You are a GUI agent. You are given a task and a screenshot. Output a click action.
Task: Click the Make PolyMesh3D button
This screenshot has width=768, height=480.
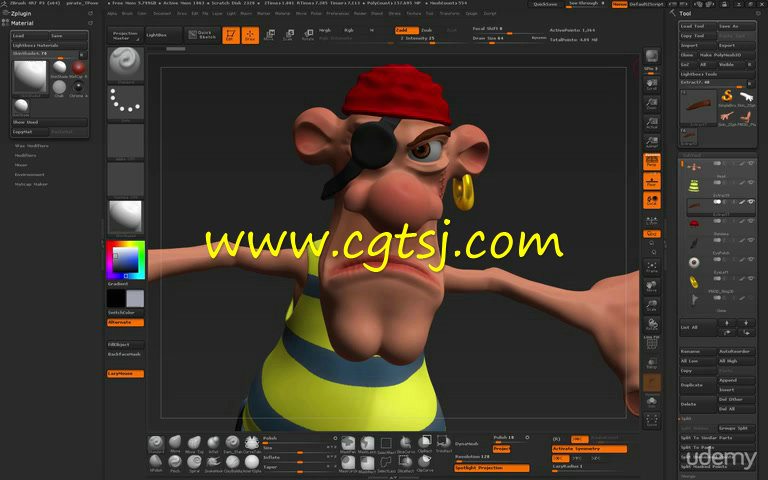click(x=726, y=55)
